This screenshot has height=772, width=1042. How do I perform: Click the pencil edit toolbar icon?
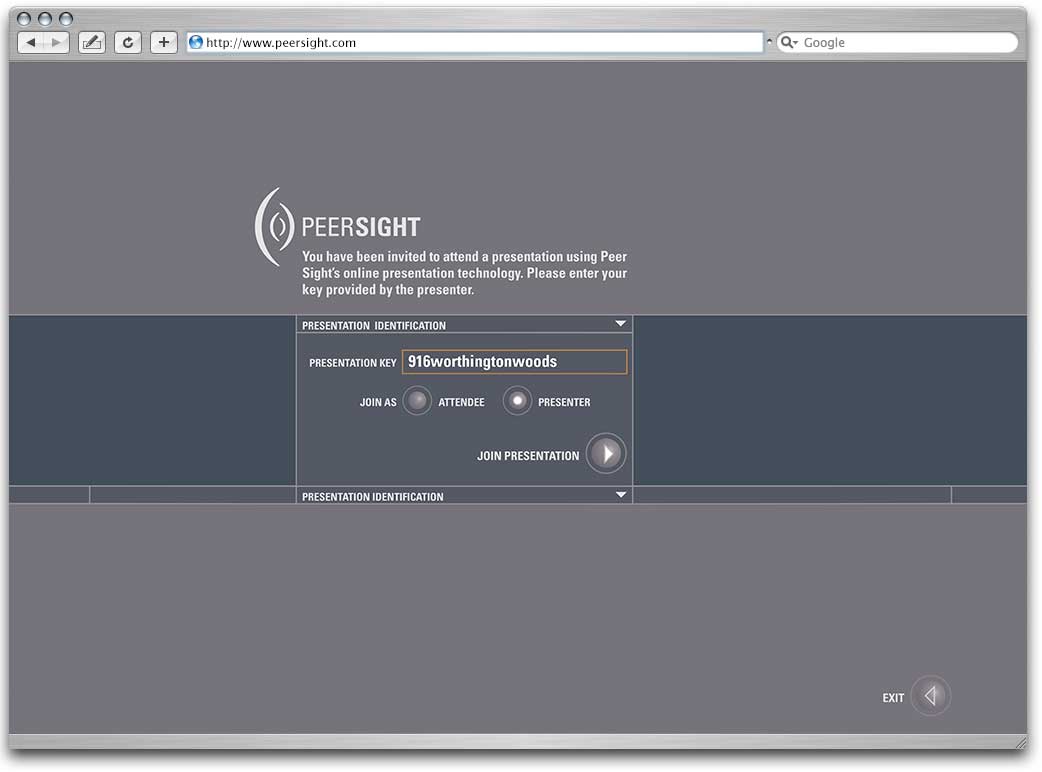point(92,43)
